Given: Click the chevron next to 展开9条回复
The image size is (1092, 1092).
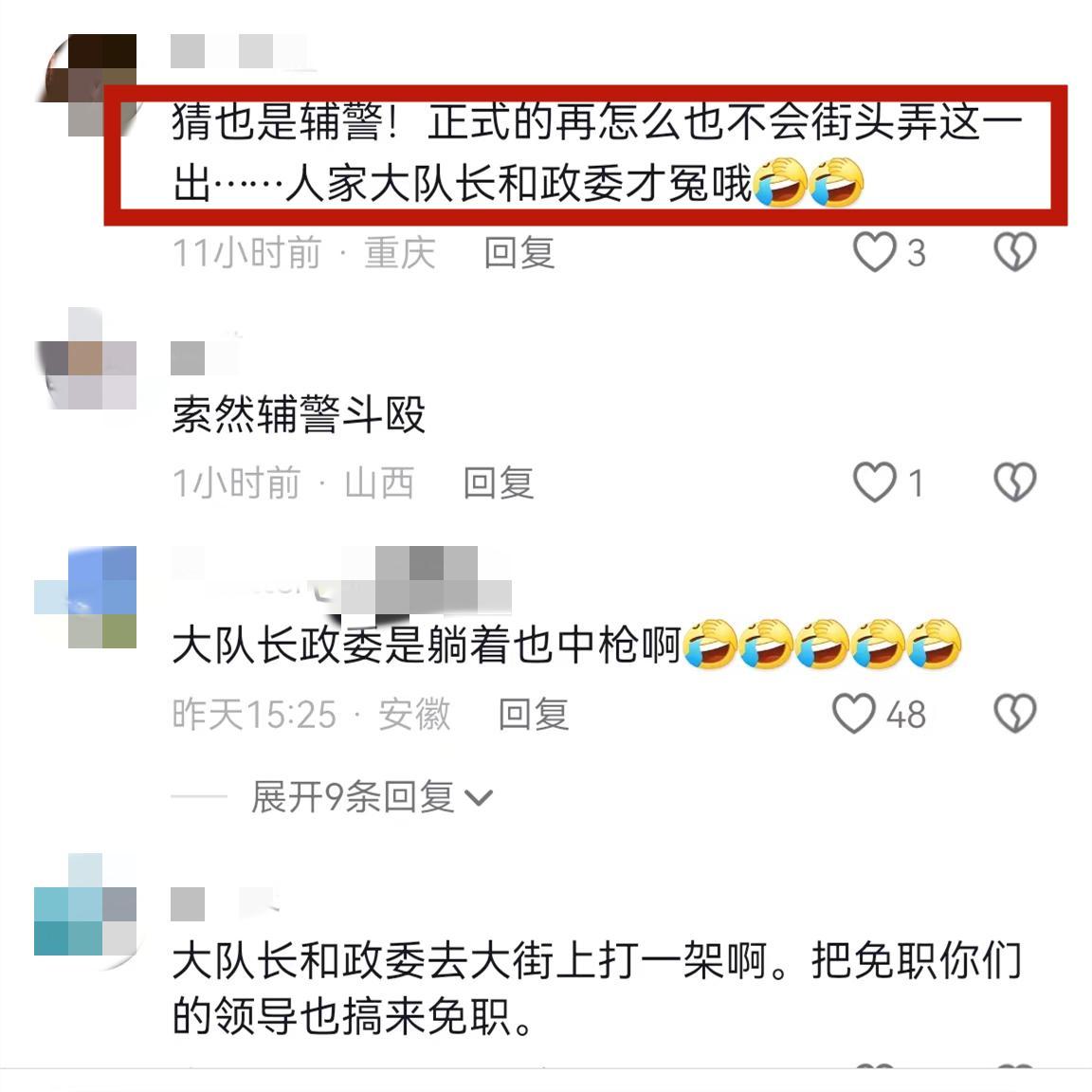Looking at the screenshot, I should pyautogui.click(x=479, y=797).
